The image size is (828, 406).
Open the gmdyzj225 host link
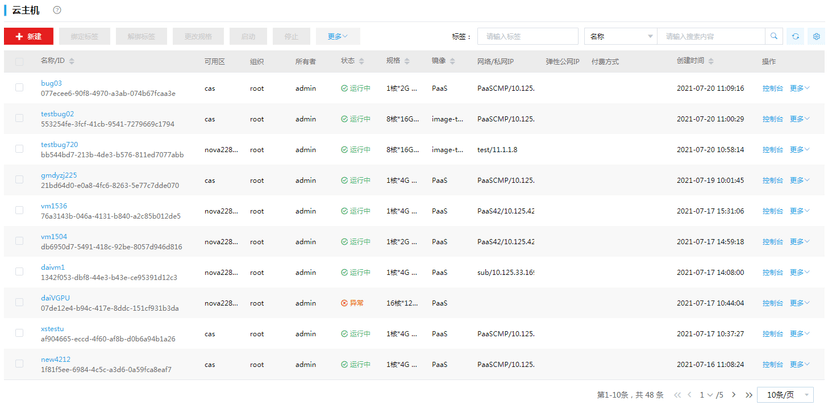point(59,175)
